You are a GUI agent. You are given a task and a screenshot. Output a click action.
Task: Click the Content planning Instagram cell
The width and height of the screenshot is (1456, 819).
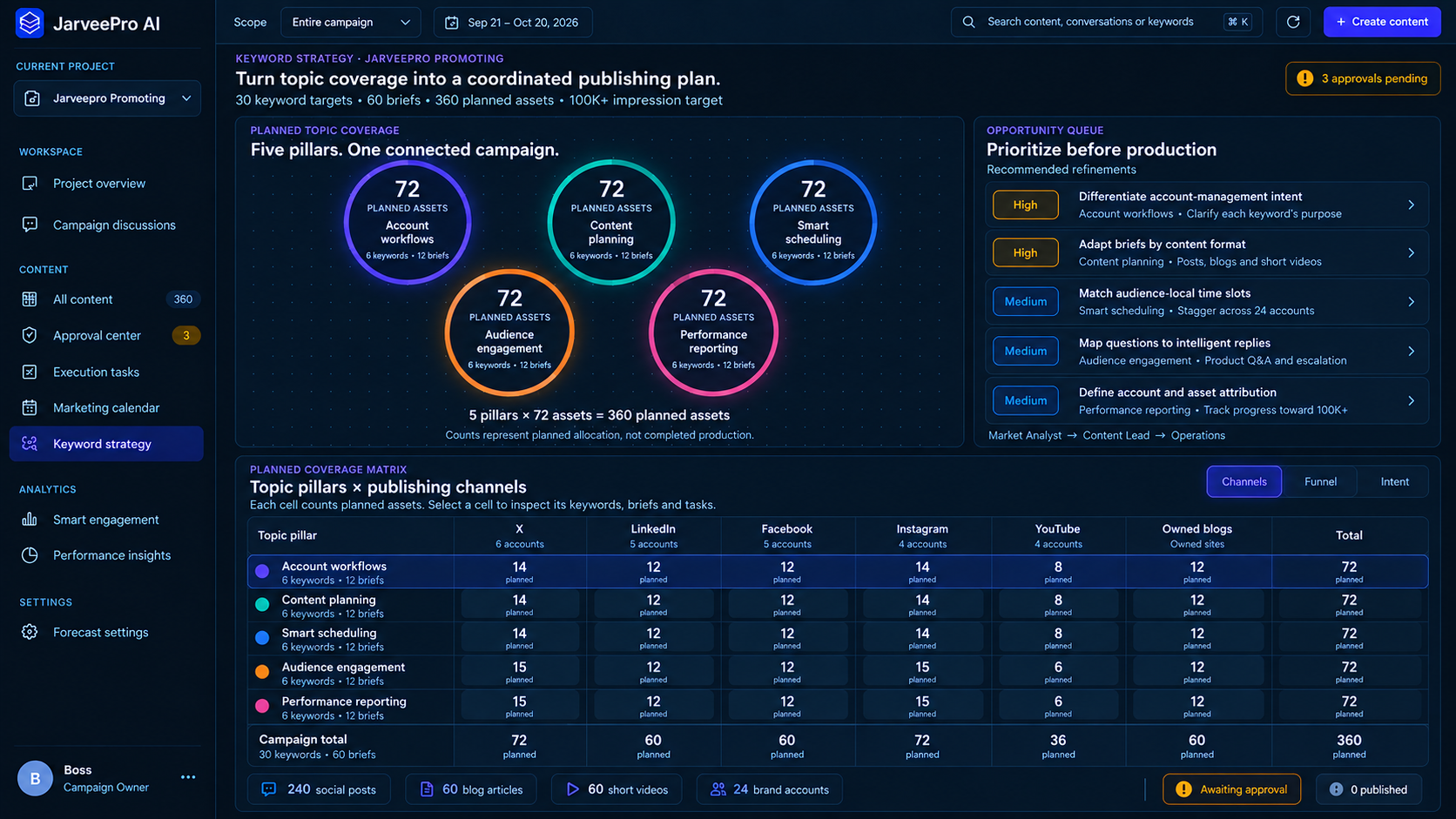922,605
